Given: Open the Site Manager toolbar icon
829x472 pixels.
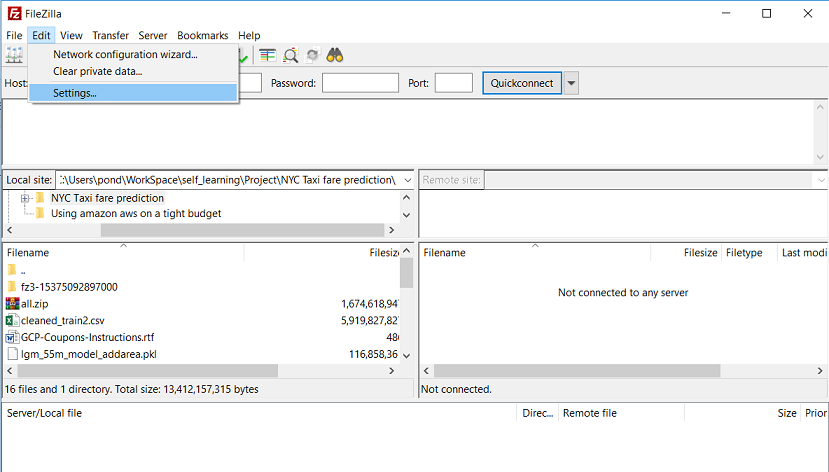Looking at the screenshot, I should point(14,55).
